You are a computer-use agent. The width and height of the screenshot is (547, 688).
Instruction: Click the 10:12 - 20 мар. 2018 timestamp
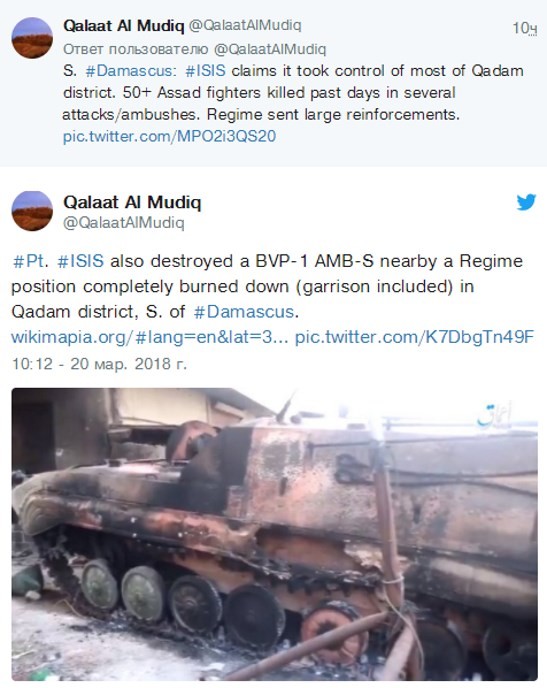click(99, 364)
